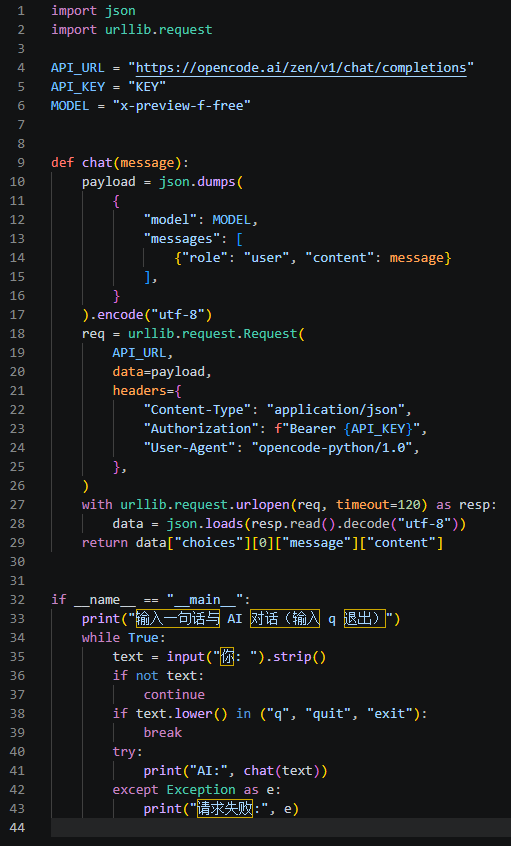Click the highlighted 请求失败 text on line 43
This screenshot has height=846, width=511.
[224, 808]
